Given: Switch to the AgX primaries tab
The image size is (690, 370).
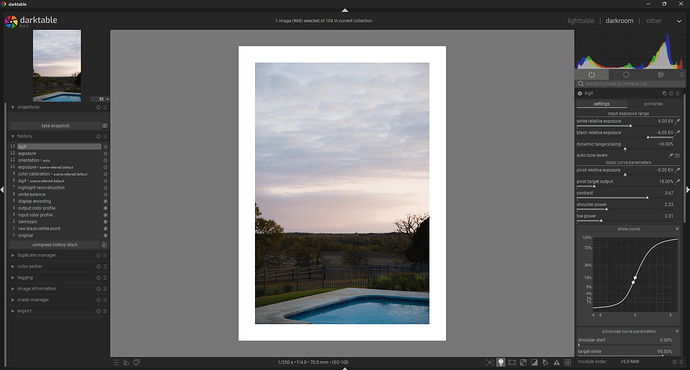Looking at the screenshot, I should coord(653,104).
